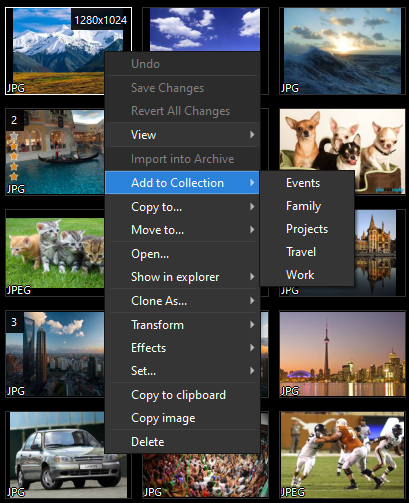Open Show in explorer submenu
This screenshot has width=409, height=503.
(x=182, y=277)
